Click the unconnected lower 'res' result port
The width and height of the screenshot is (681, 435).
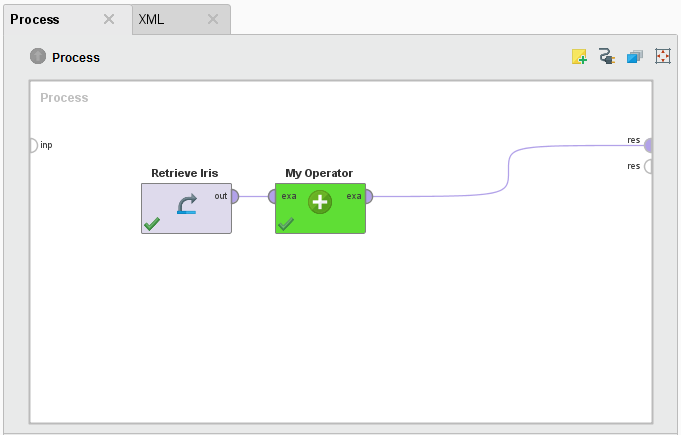(649, 166)
